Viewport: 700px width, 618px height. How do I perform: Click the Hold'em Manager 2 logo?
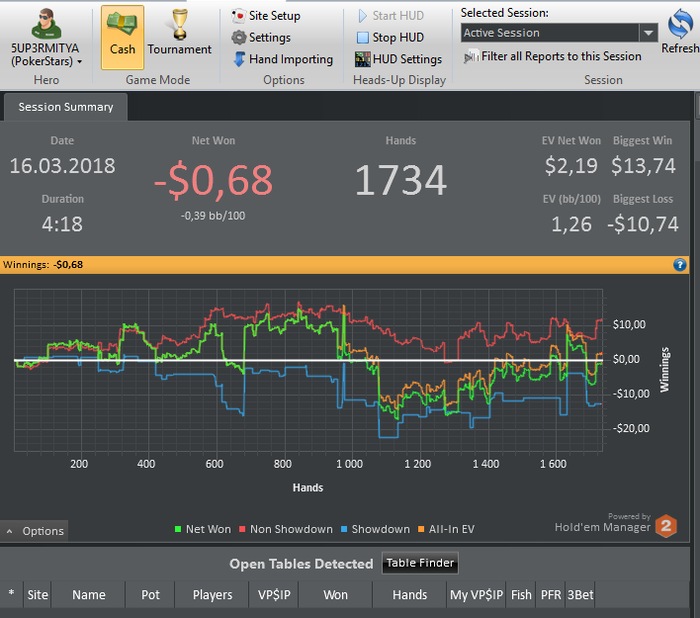click(x=666, y=526)
